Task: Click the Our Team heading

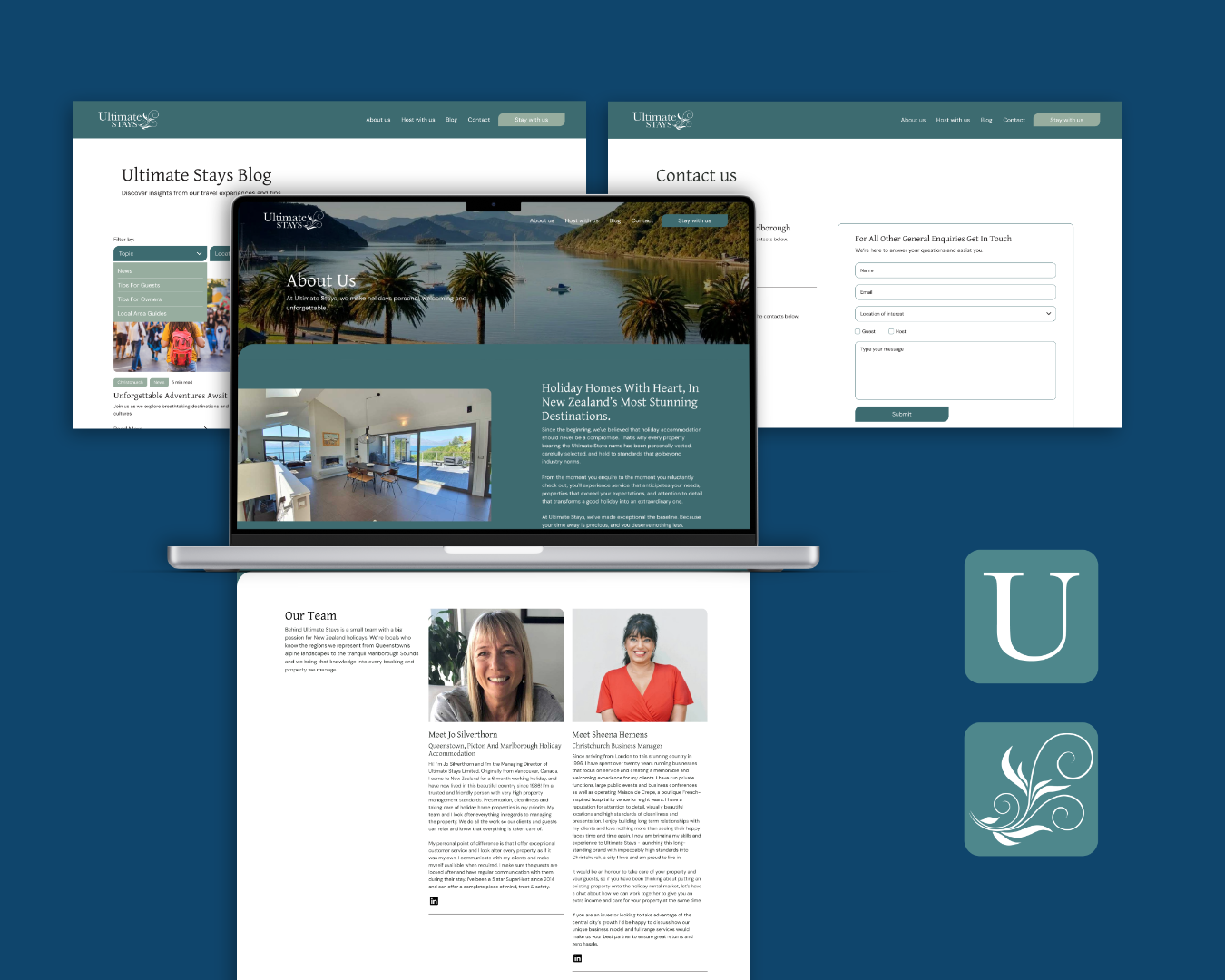Action: click(x=310, y=616)
